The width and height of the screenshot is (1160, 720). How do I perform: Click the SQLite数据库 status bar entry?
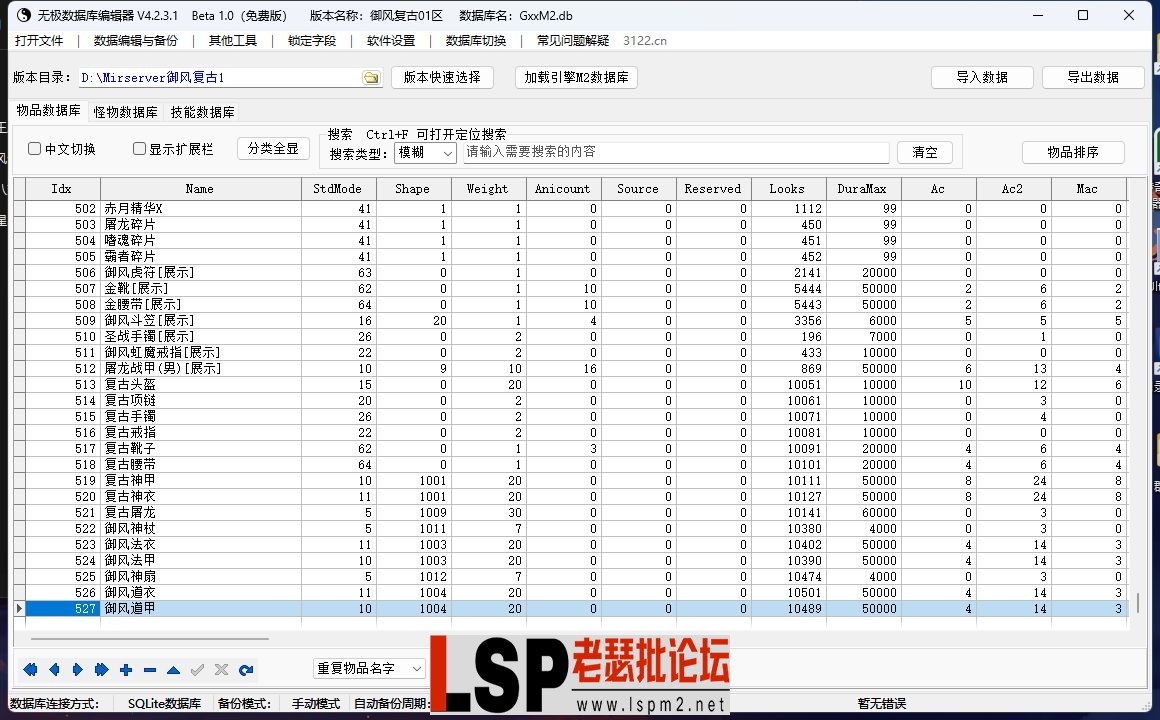pos(164,703)
